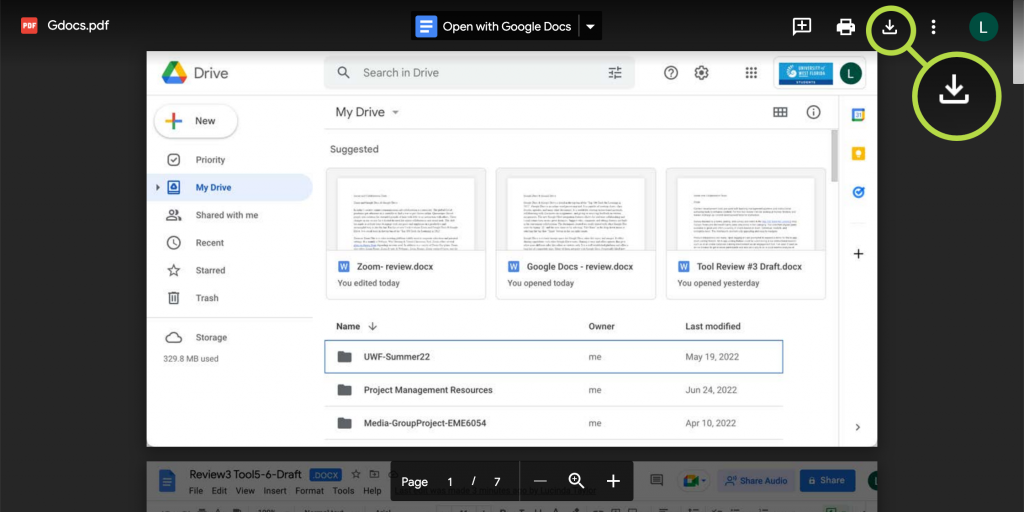Screen dimensions: 1024x512
Task: Click the red PDF file icon
Action: click(x=29, y=25)
